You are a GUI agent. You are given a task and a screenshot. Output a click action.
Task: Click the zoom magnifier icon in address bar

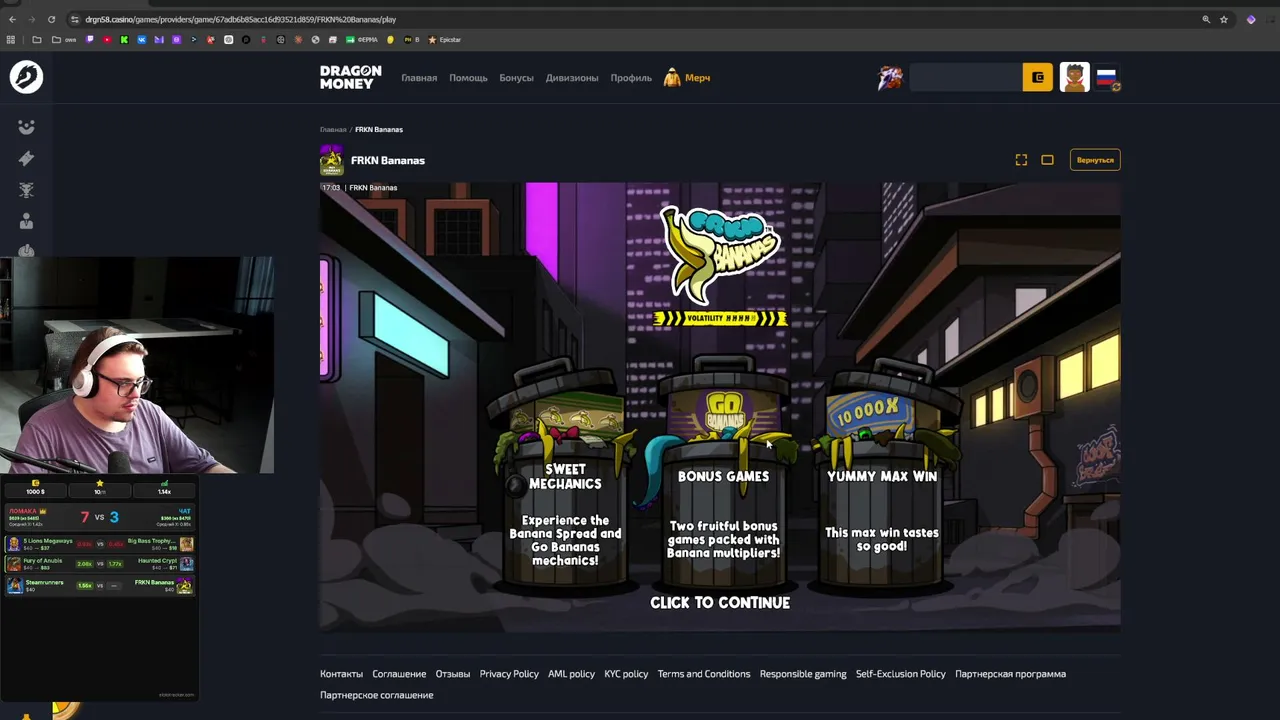[x=1206, y=19]
